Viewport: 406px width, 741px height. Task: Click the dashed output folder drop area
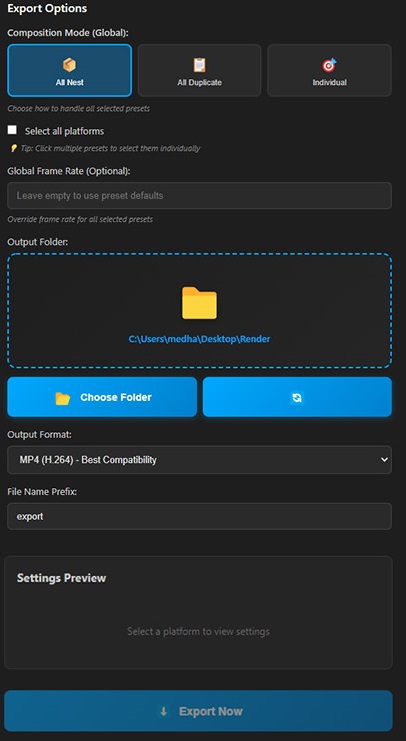[x=199, y=310]
